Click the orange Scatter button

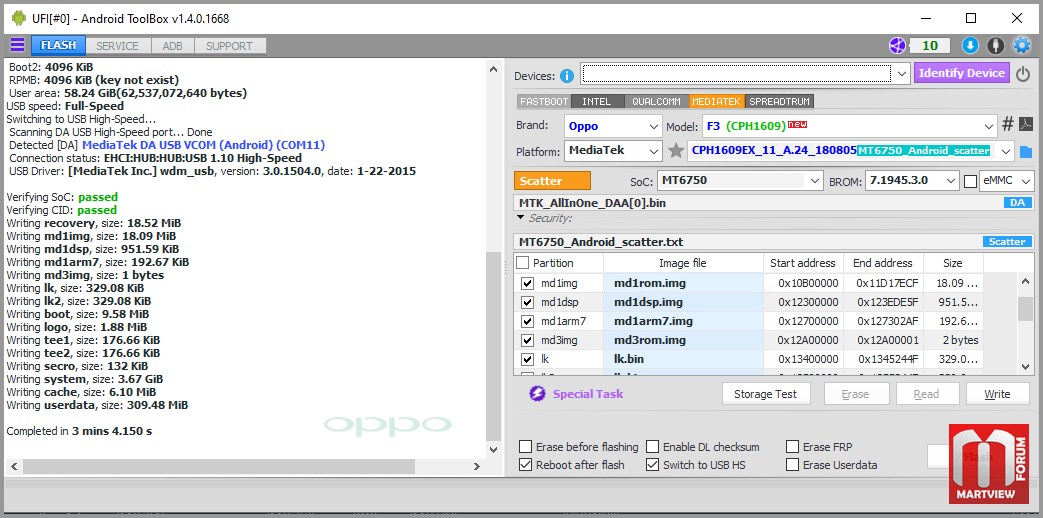click(x=552, y=181)
